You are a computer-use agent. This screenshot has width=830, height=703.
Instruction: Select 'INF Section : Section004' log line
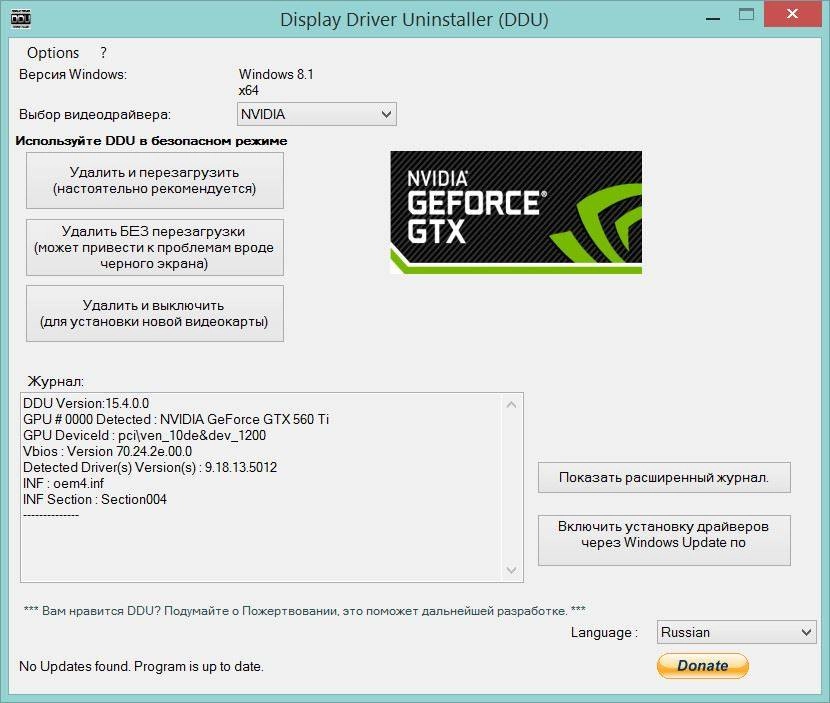click(95, 499)
